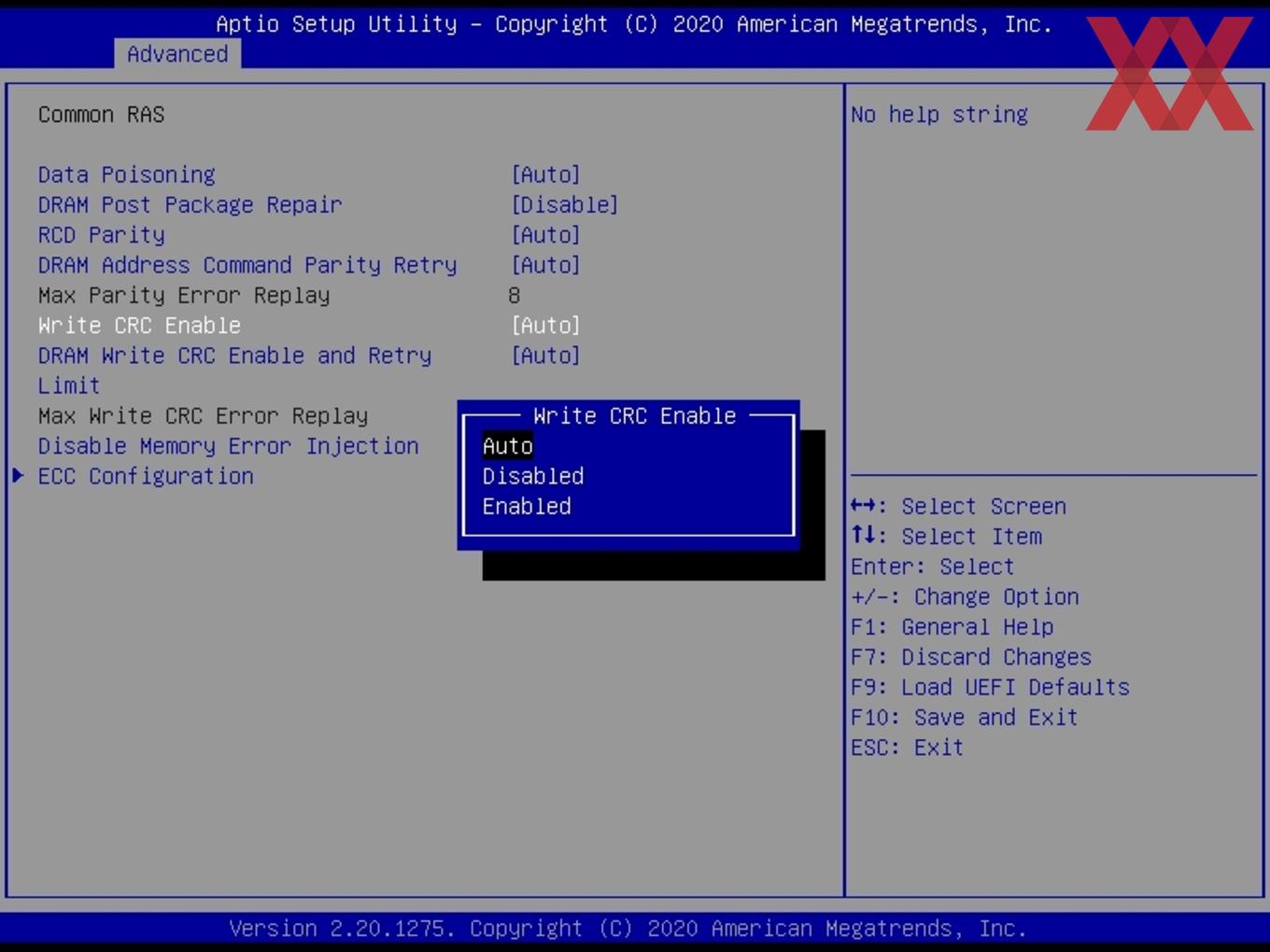The width and height of the screenshot is (1270, 952).
Task: Open [Auto] value of DRAM Write CRC Retry Limit
Action: 545,356
